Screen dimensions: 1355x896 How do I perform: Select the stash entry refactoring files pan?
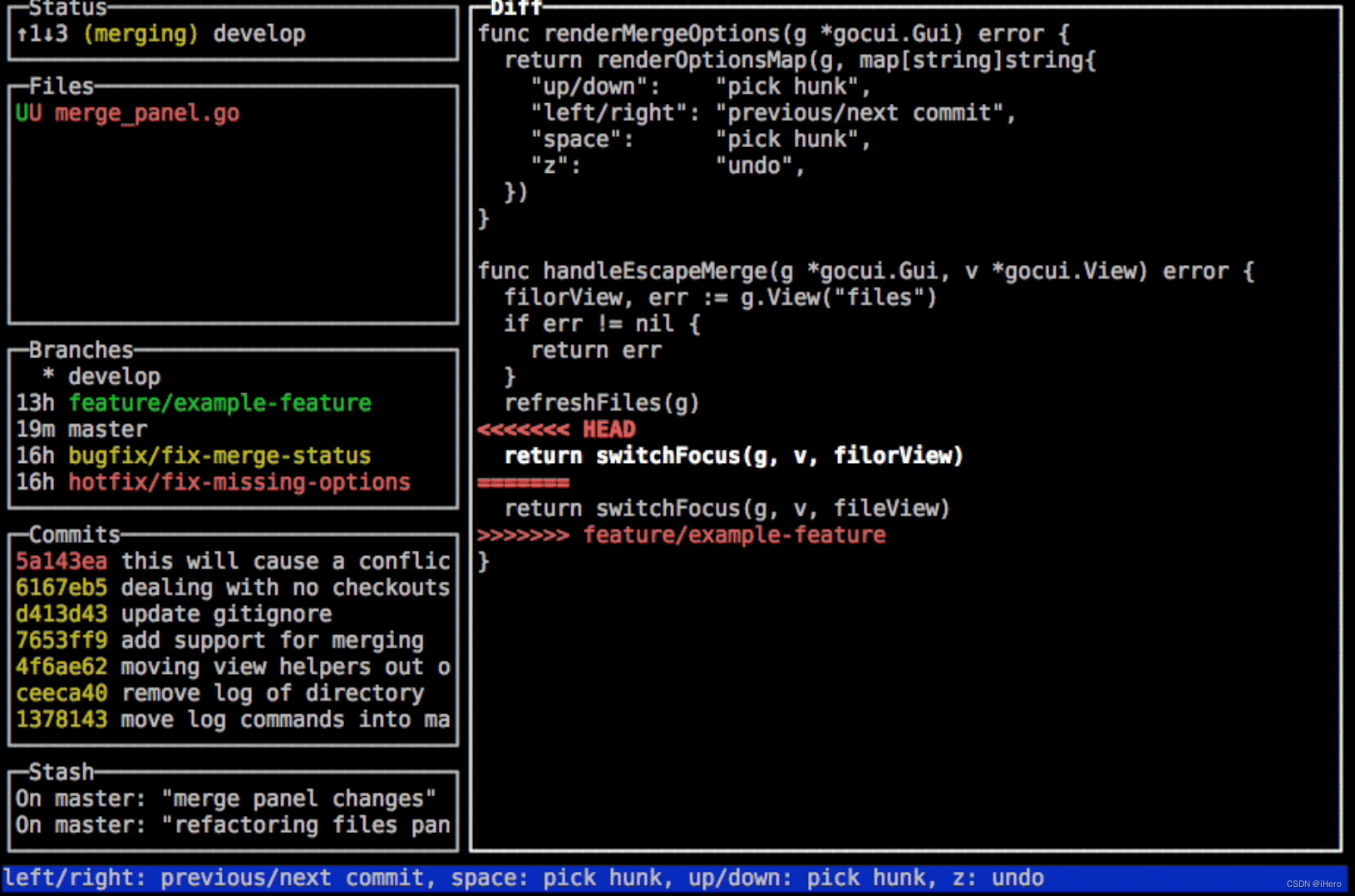tap(232, 825)
